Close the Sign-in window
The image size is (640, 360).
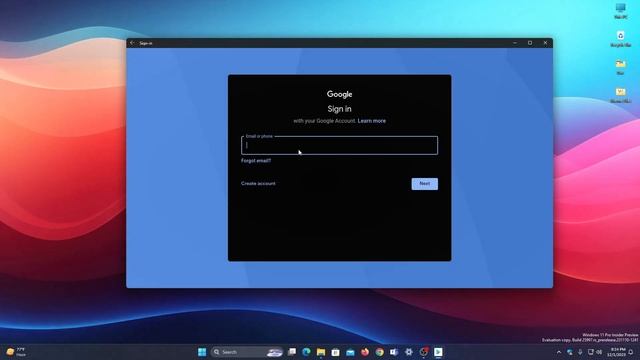(x=545, y=43)
